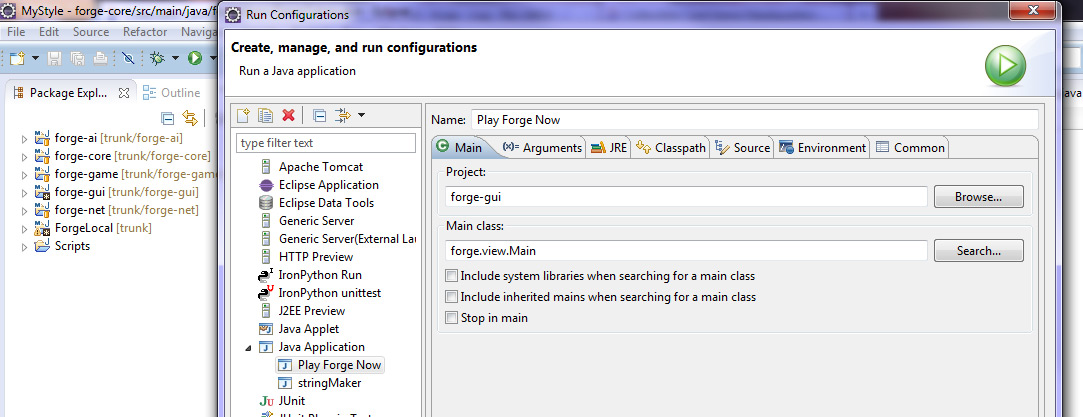Delete selected launch configuration with red X

click(289, 115)
